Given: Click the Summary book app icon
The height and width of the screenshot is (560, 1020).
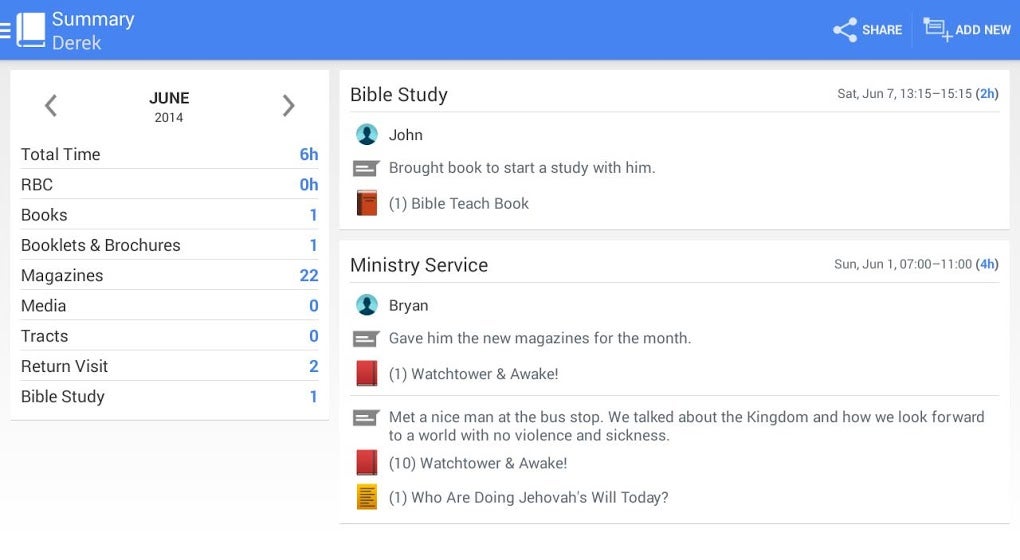Looking at the screenshot, I should 31,30.
